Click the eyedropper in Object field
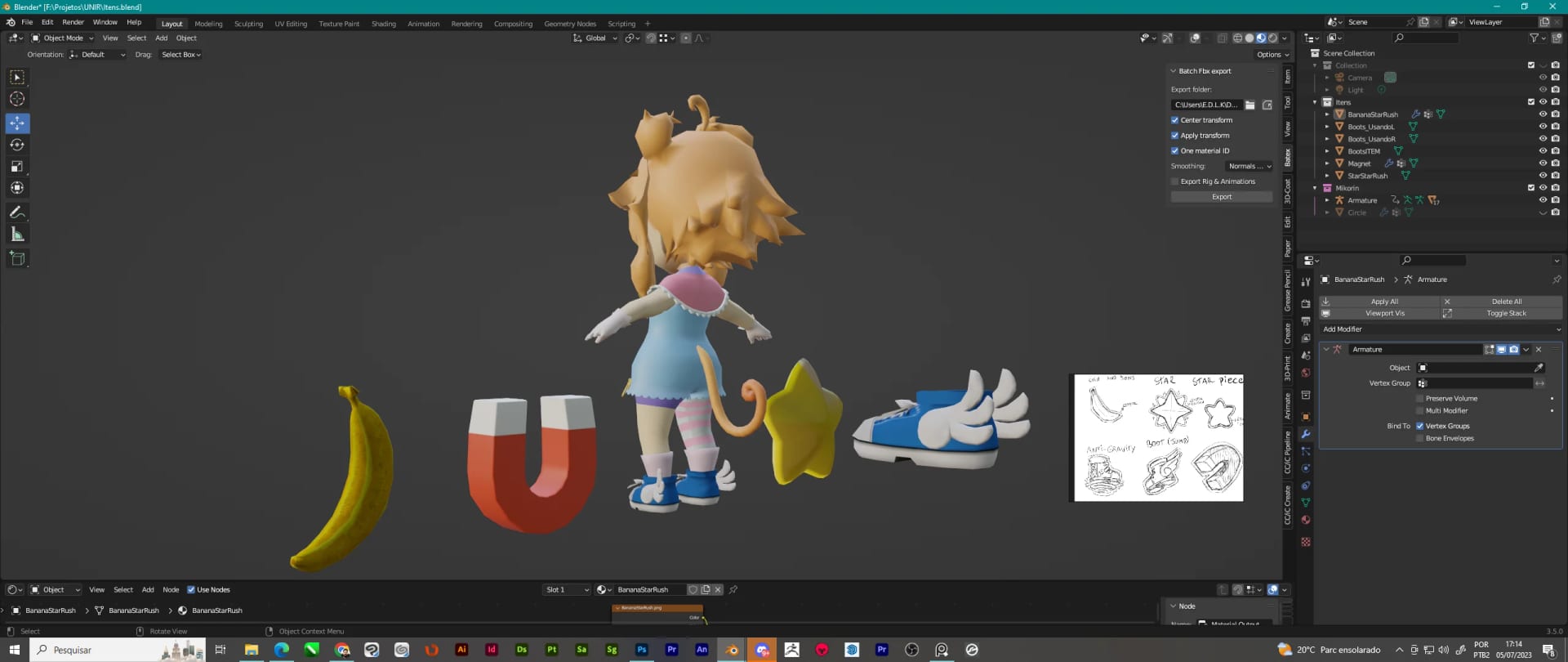This screenshot has width=1568, height=662. pyautogui.click(x=1539, y=368)
